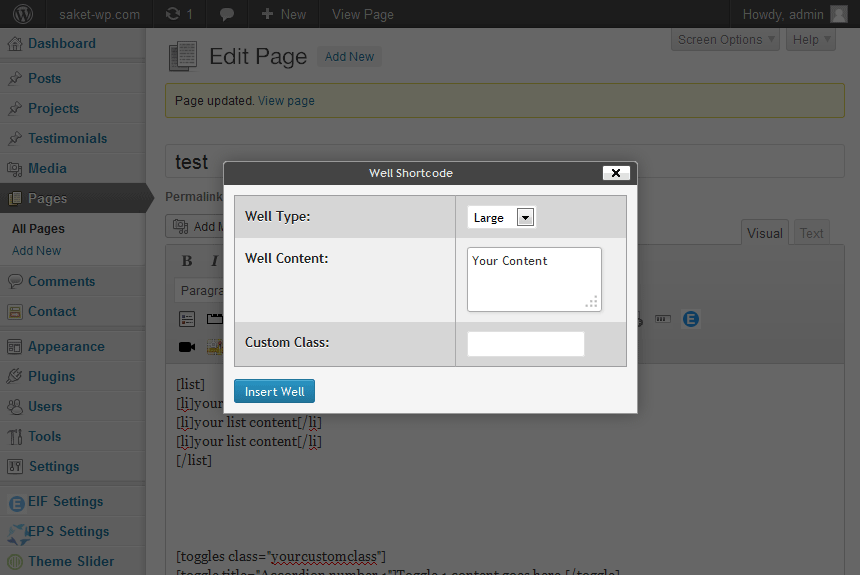Toggle bold formatting in editor
This screenshot has height=575, width=860.
[x=187, y=261]
